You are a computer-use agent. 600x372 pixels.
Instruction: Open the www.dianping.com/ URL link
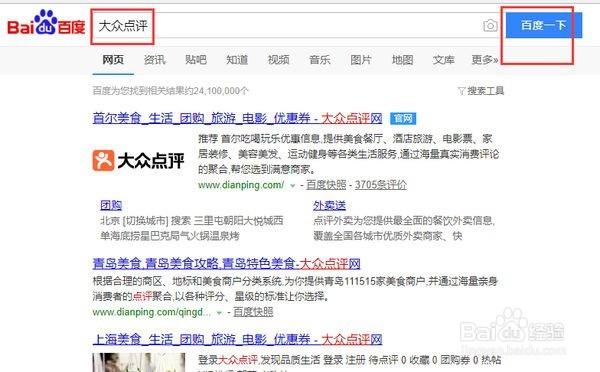(x=241, y=185)
